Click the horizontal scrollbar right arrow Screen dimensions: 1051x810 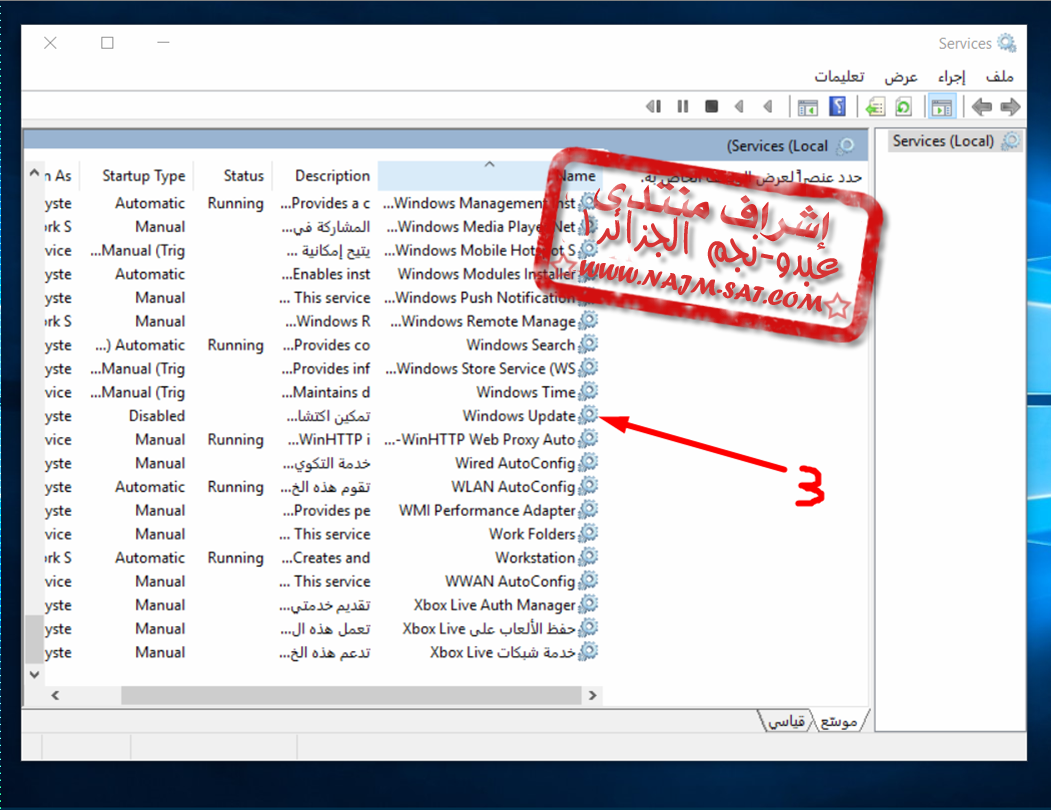coord(592,695)
